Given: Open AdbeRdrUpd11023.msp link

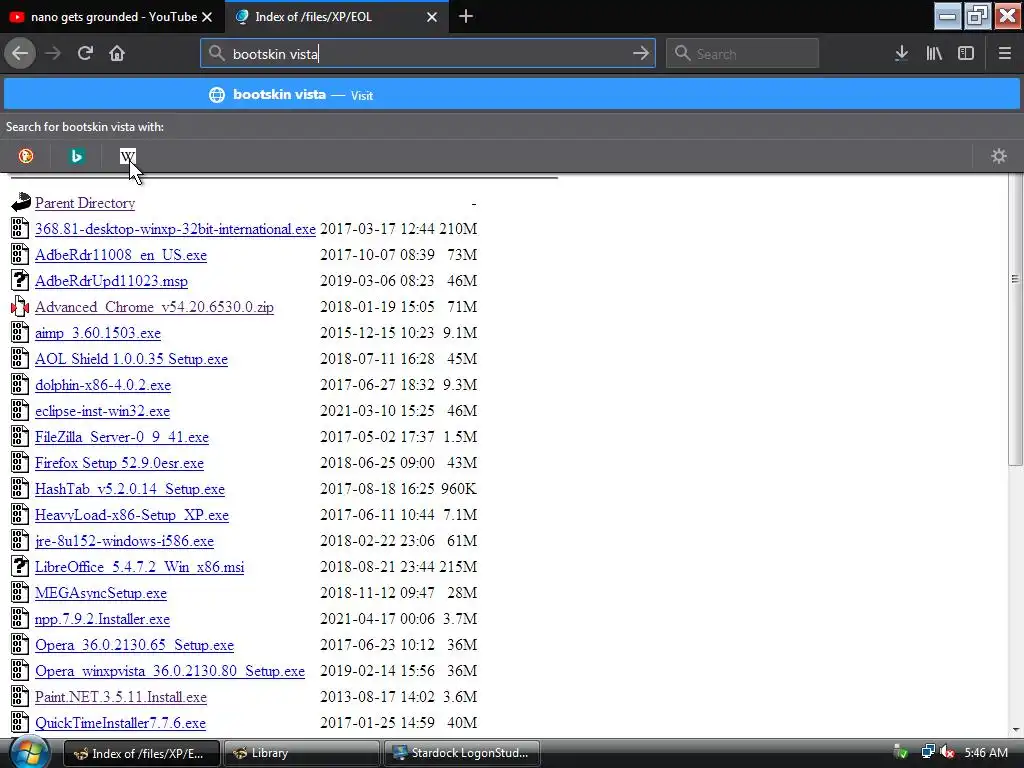Looking at the screenshot, I should (x=111, y=281).
